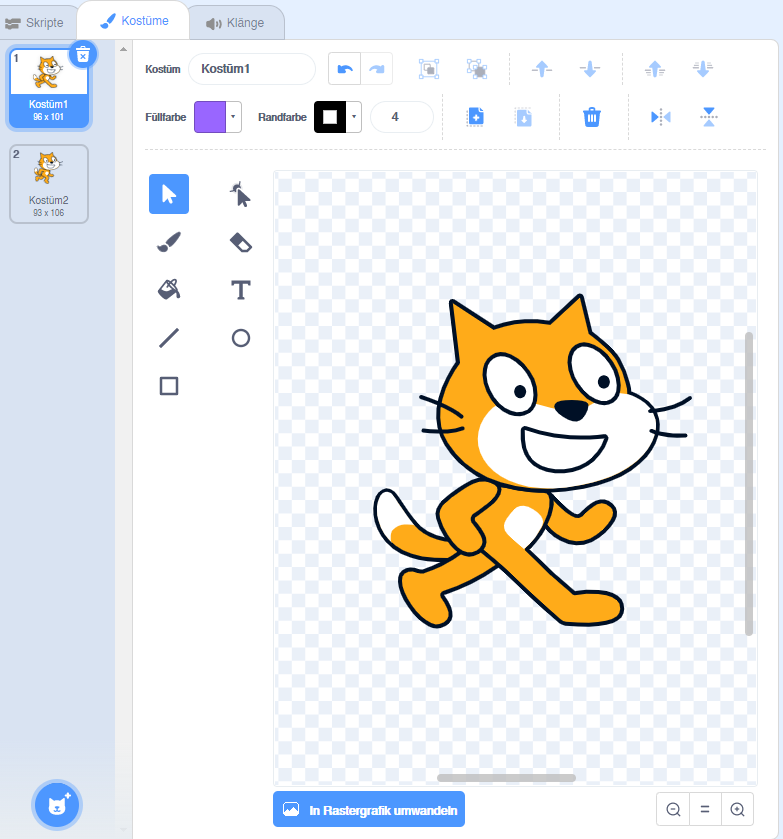Delete selection with the toolbar trash icon
The width and height of the screenshot is (783, 839).
592,117
